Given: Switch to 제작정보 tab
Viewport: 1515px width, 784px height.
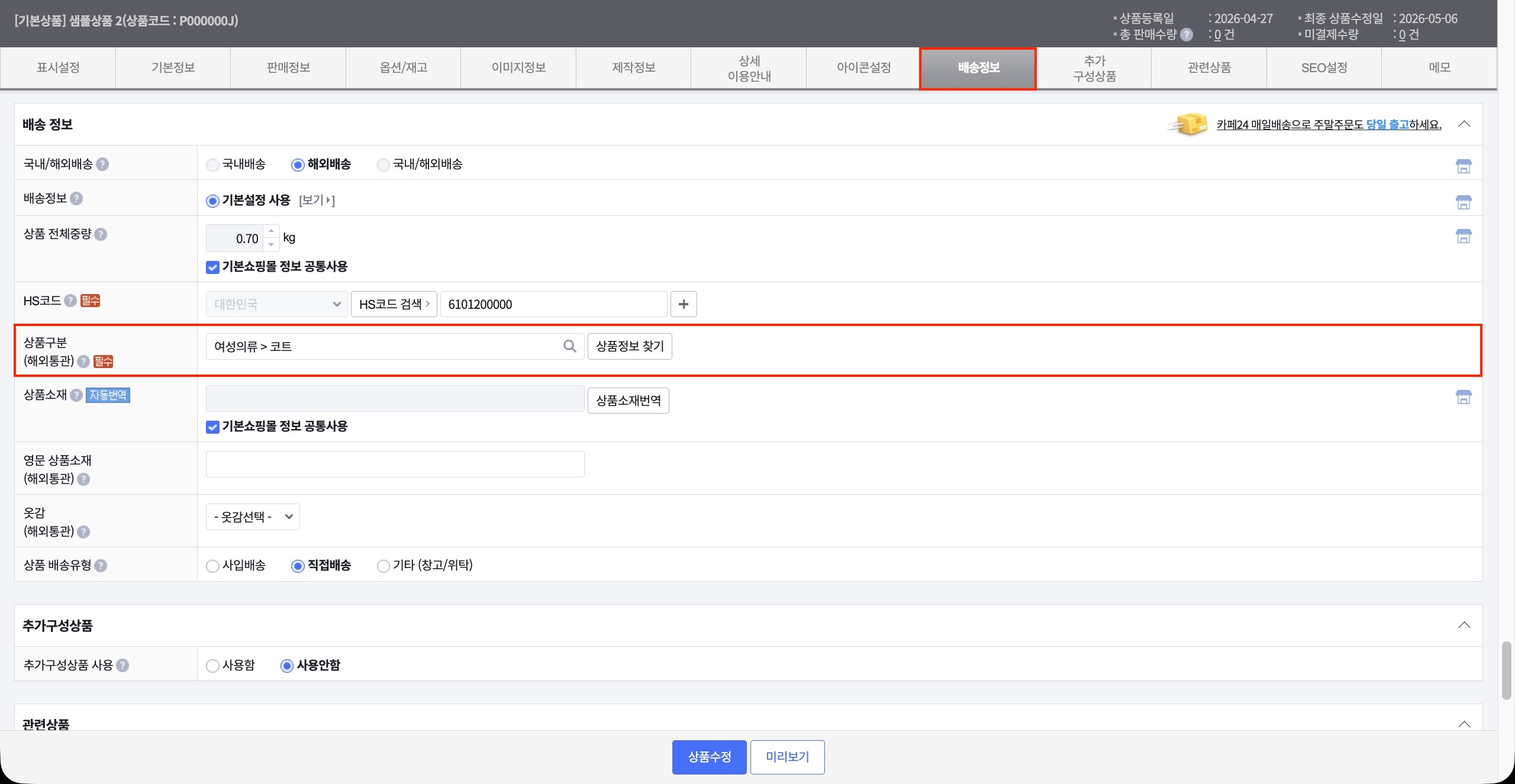Looking at the screenshot, I should 634,68.
